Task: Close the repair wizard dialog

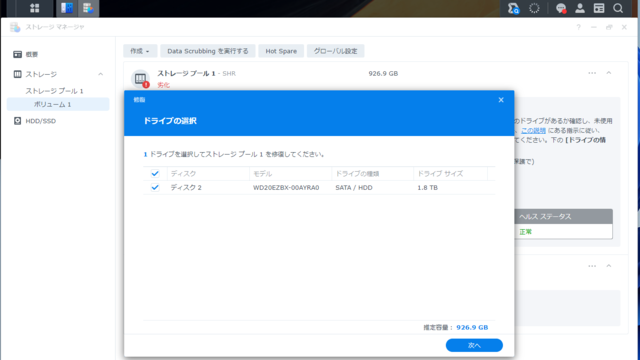Action: point(501,100)
